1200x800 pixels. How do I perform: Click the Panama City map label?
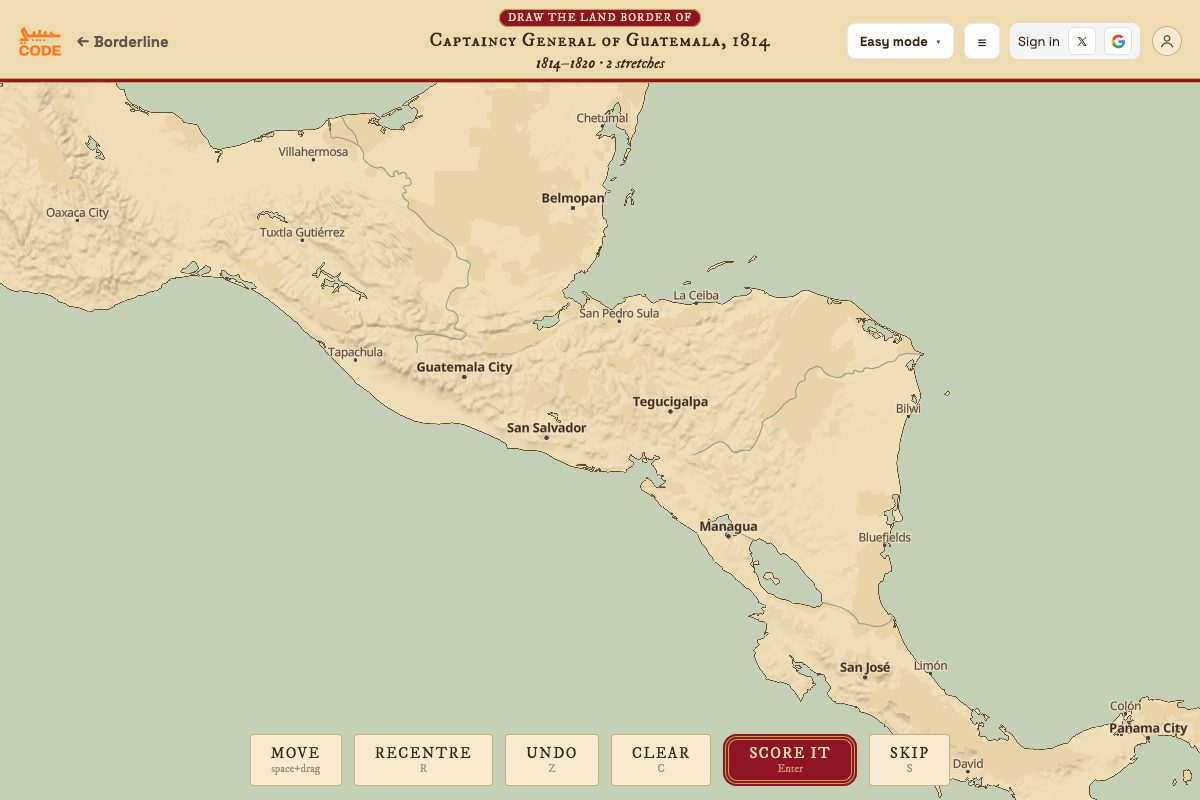1148,729
